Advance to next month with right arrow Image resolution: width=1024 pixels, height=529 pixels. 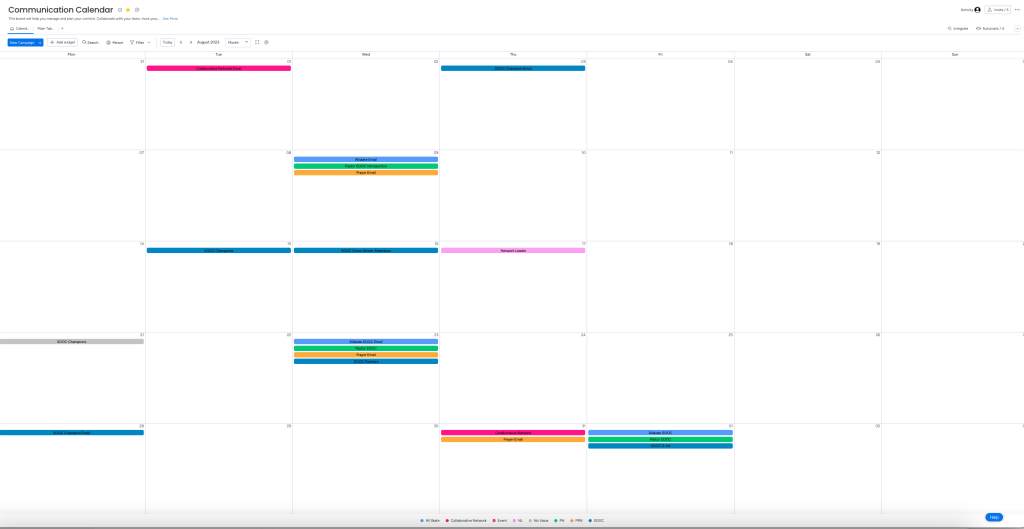point(191,42)
